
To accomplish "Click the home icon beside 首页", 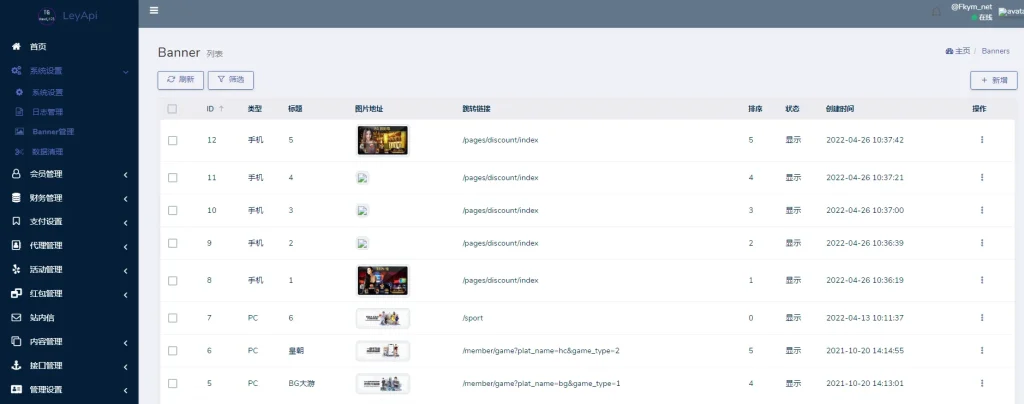I will 16,47.
